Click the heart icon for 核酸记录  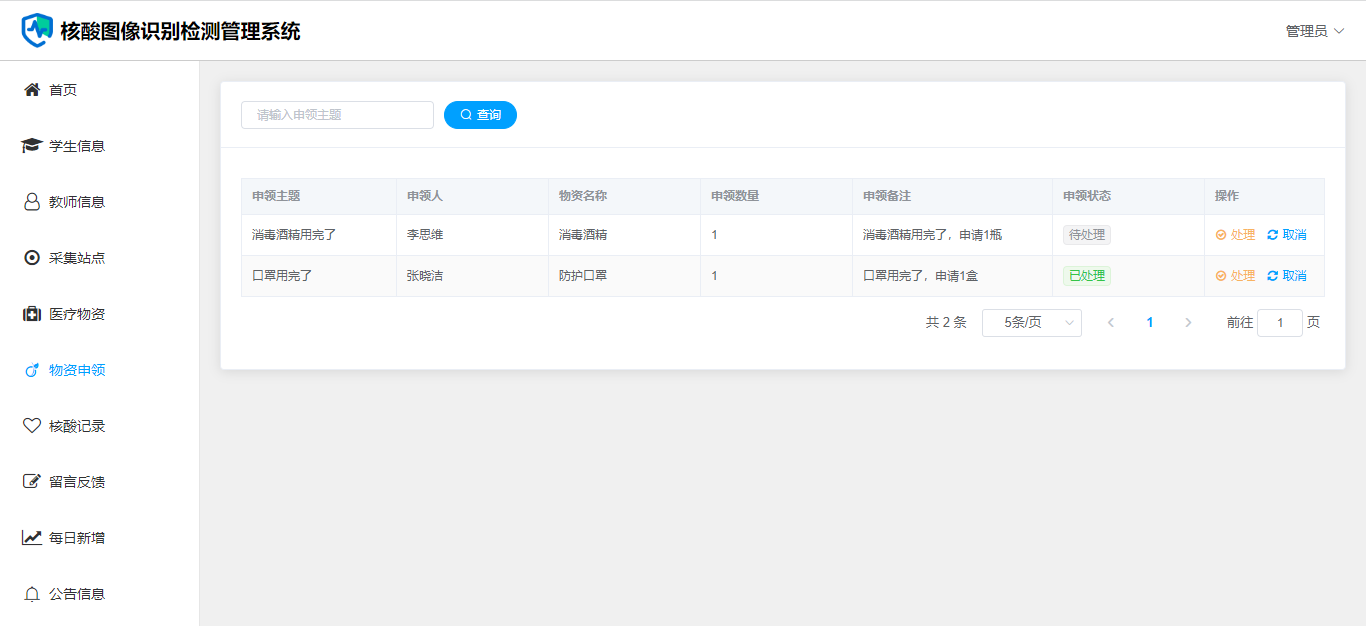[32, 426]
